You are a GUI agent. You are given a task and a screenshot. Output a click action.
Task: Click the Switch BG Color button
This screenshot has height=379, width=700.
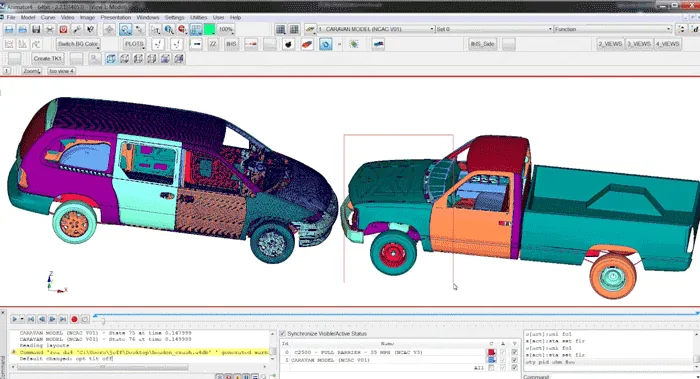[x=78, y=44]
